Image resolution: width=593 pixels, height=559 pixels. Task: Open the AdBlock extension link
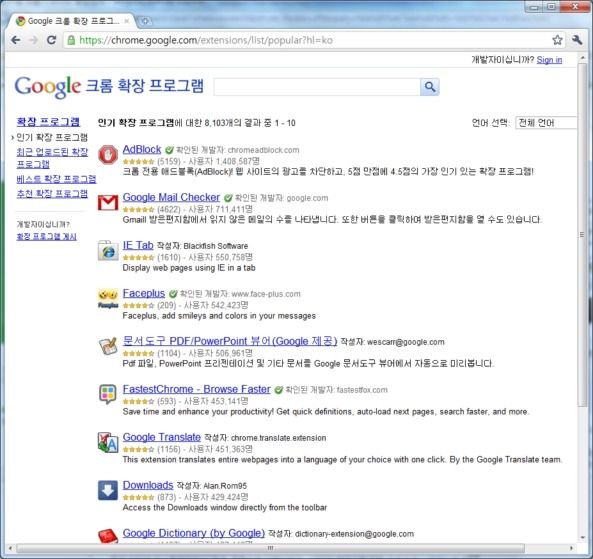click(x=142, y=149)
